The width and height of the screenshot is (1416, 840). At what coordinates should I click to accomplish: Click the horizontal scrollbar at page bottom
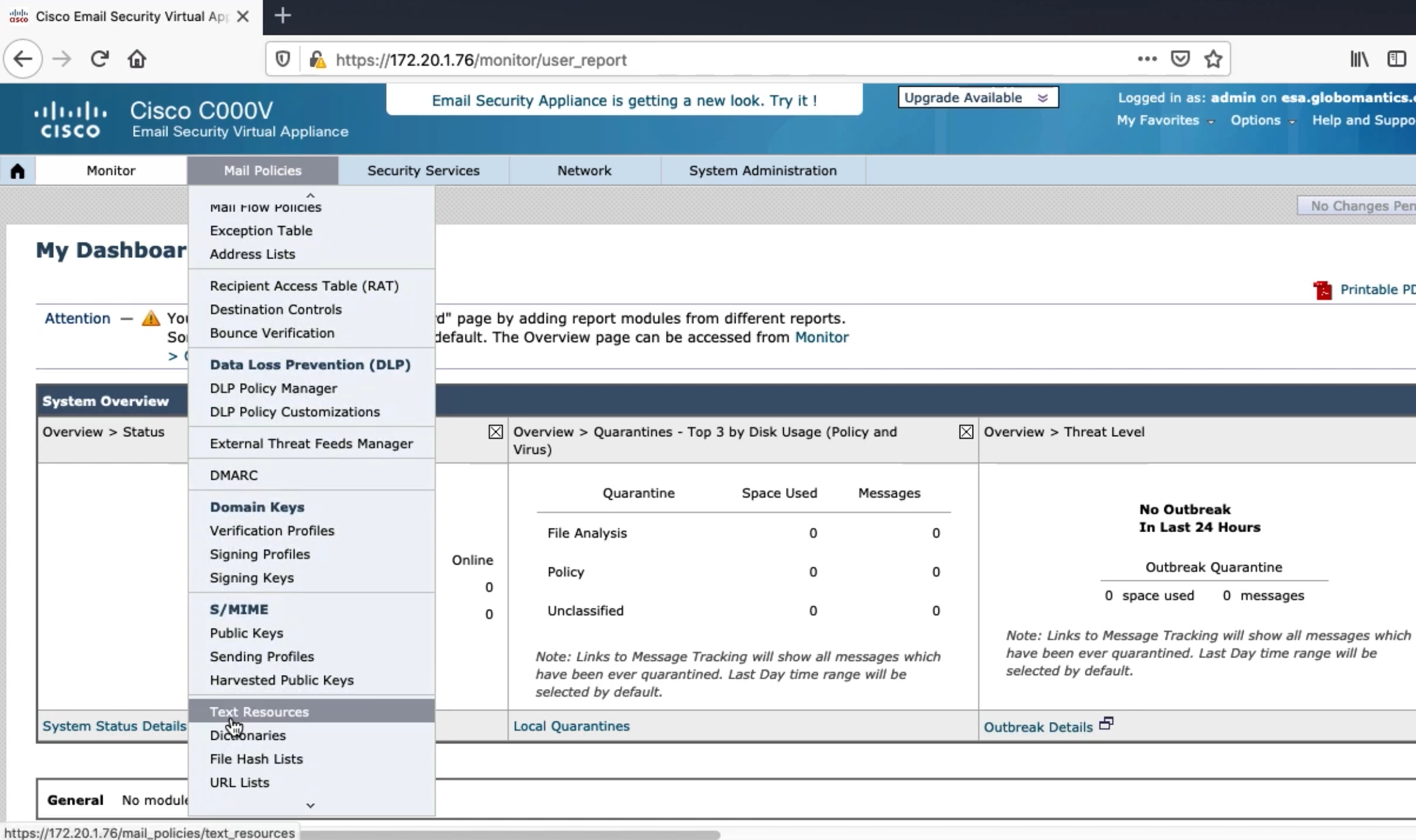pyautogui.click(x=510, y=834)
